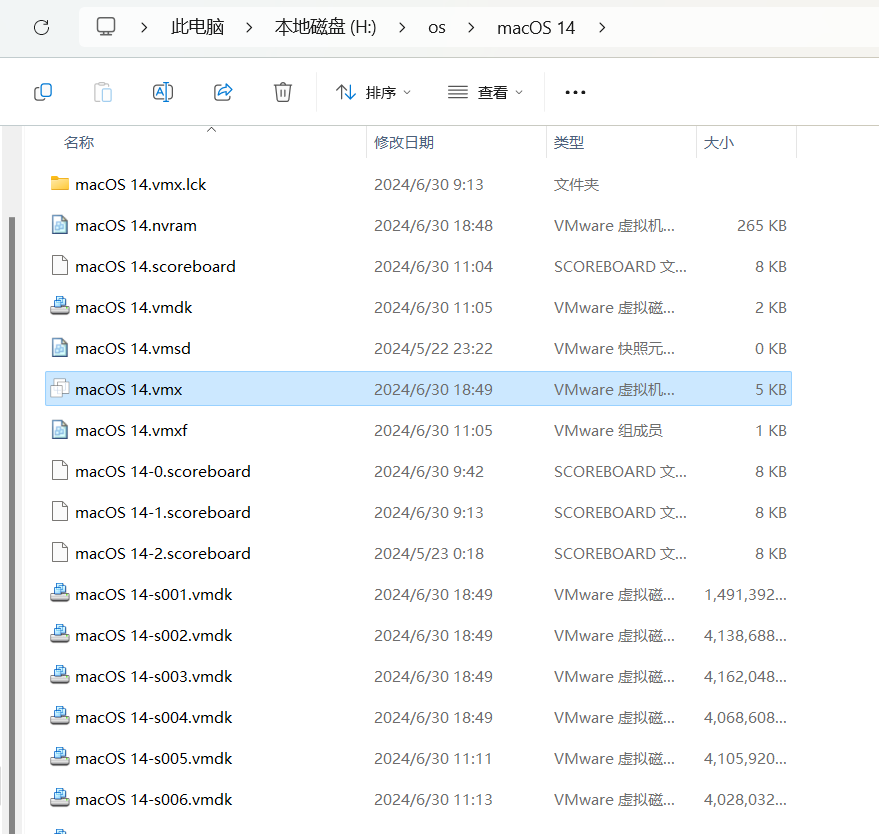Sort by 修改日期 column header
The height and width of the screenshot is (834, 879).
point(404,142)
